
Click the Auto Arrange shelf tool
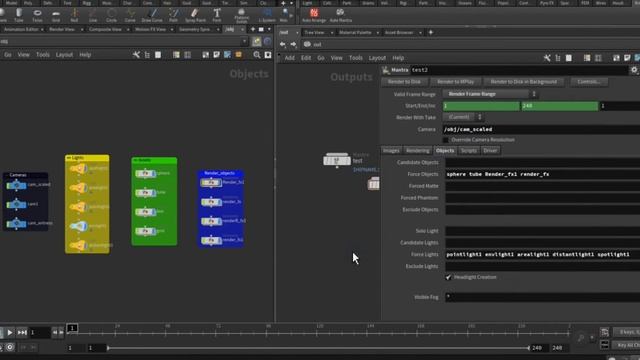314,16
